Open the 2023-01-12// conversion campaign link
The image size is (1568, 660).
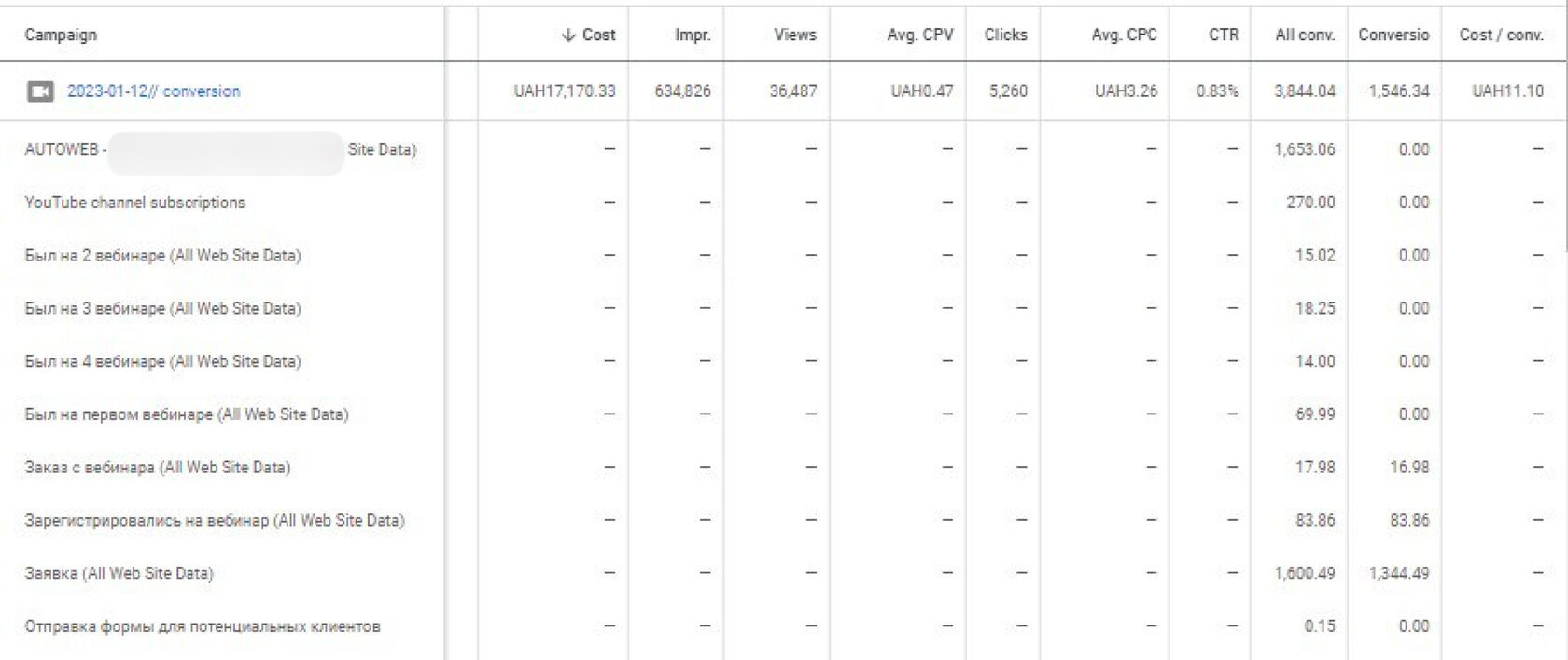pyautogui.click(x=154, y=91)
